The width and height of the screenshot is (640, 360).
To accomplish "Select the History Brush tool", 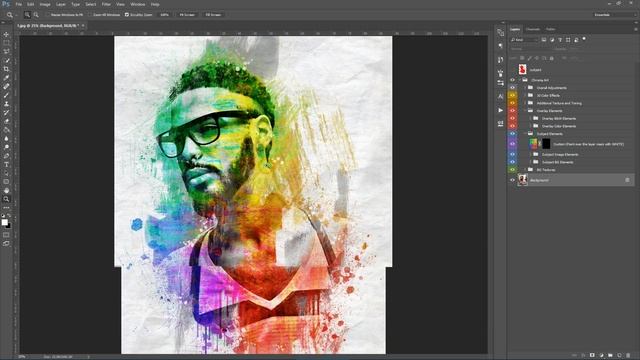I will 6,112.
